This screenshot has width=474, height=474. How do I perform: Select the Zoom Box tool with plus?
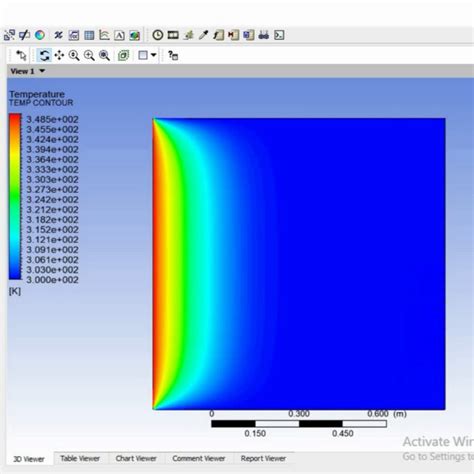[89, 55]
